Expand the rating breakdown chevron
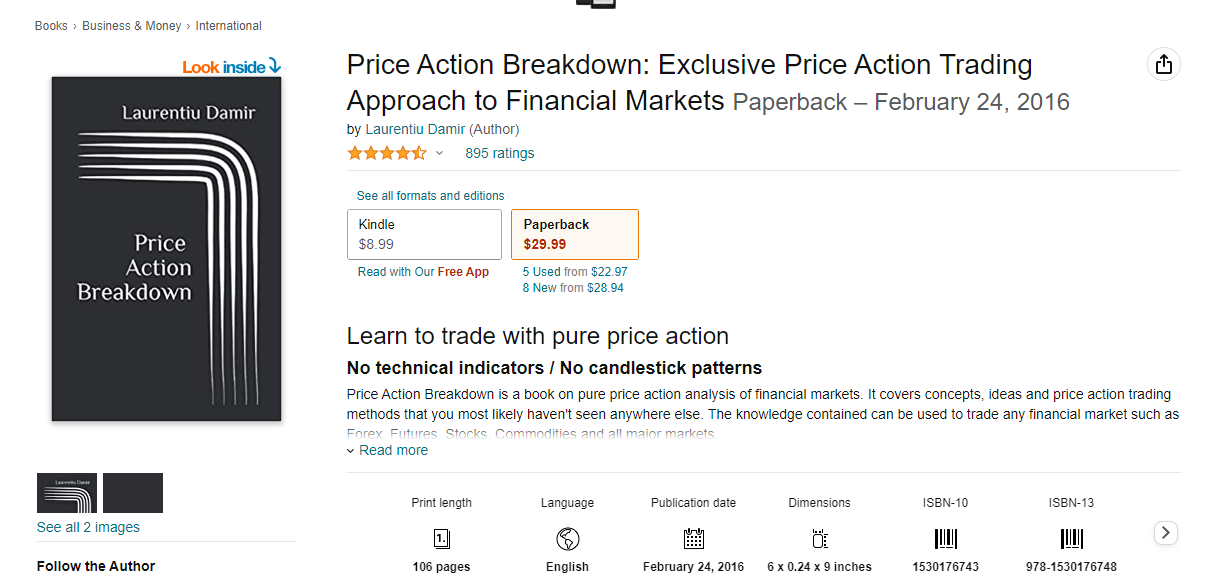The height and width of the screenshot is (584, 1217). pos(439,154)
